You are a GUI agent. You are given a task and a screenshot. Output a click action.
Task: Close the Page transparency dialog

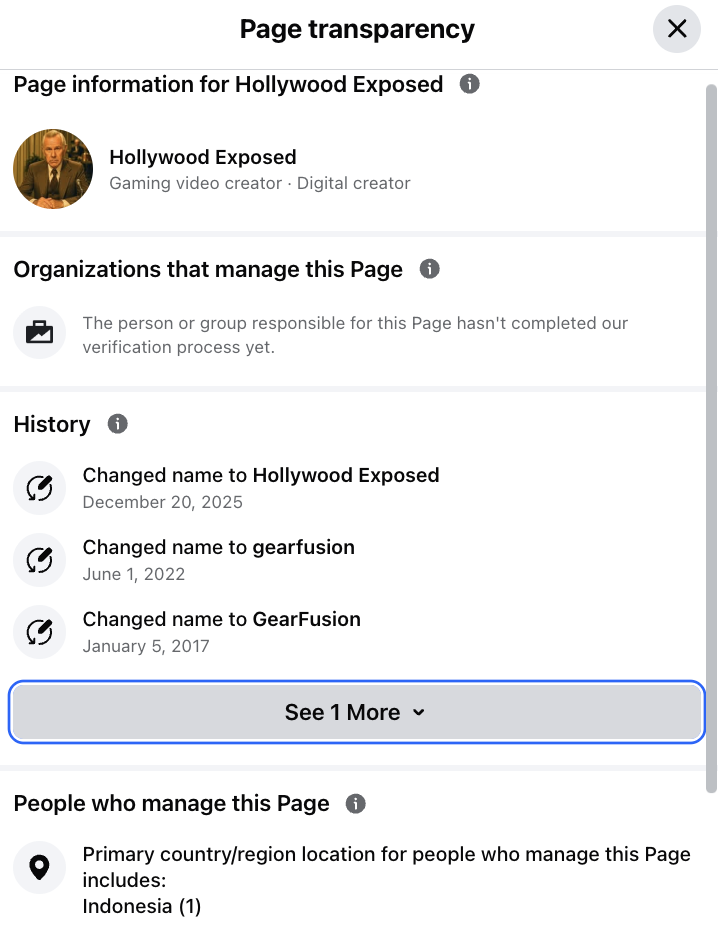(677, 29)
